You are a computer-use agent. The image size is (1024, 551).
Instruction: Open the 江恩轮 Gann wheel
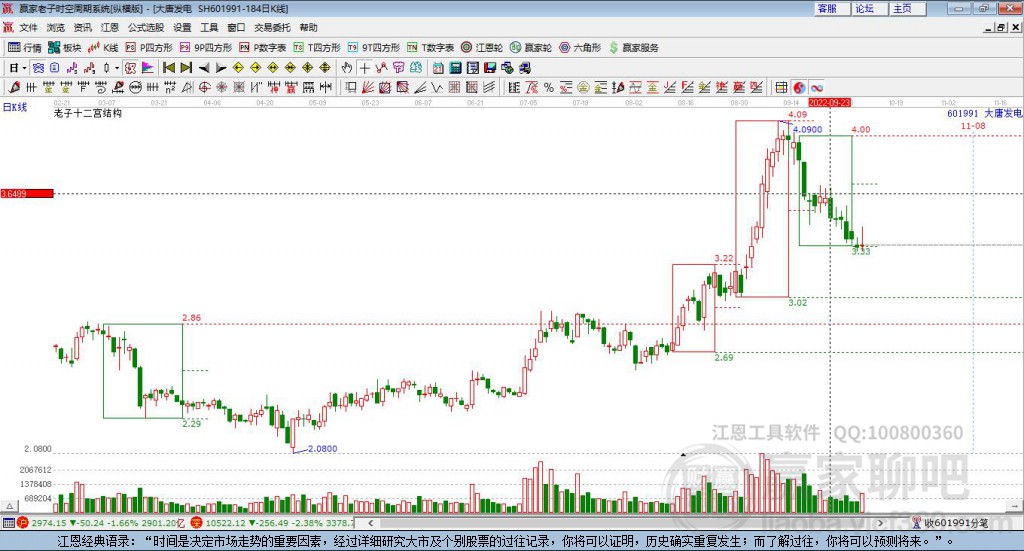(x=481, y=48)
